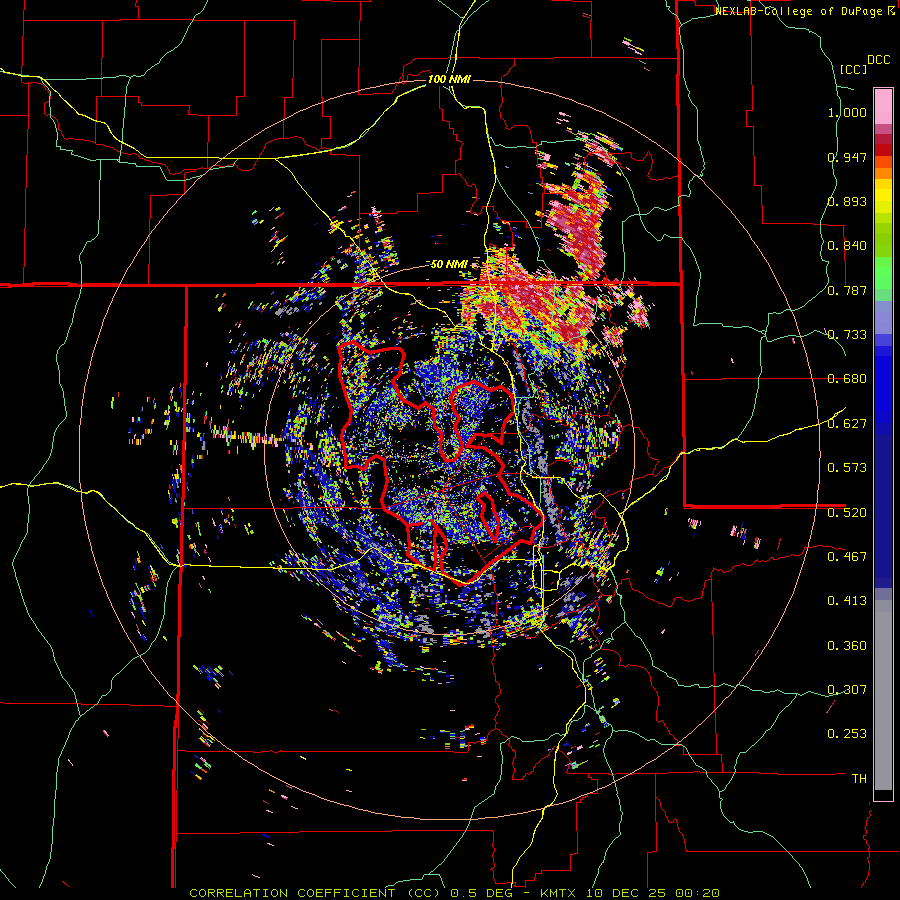Select the 0.520 scale value
This screenshot has height=900, width=900.
pyautogui.click(x=847, y=512)
